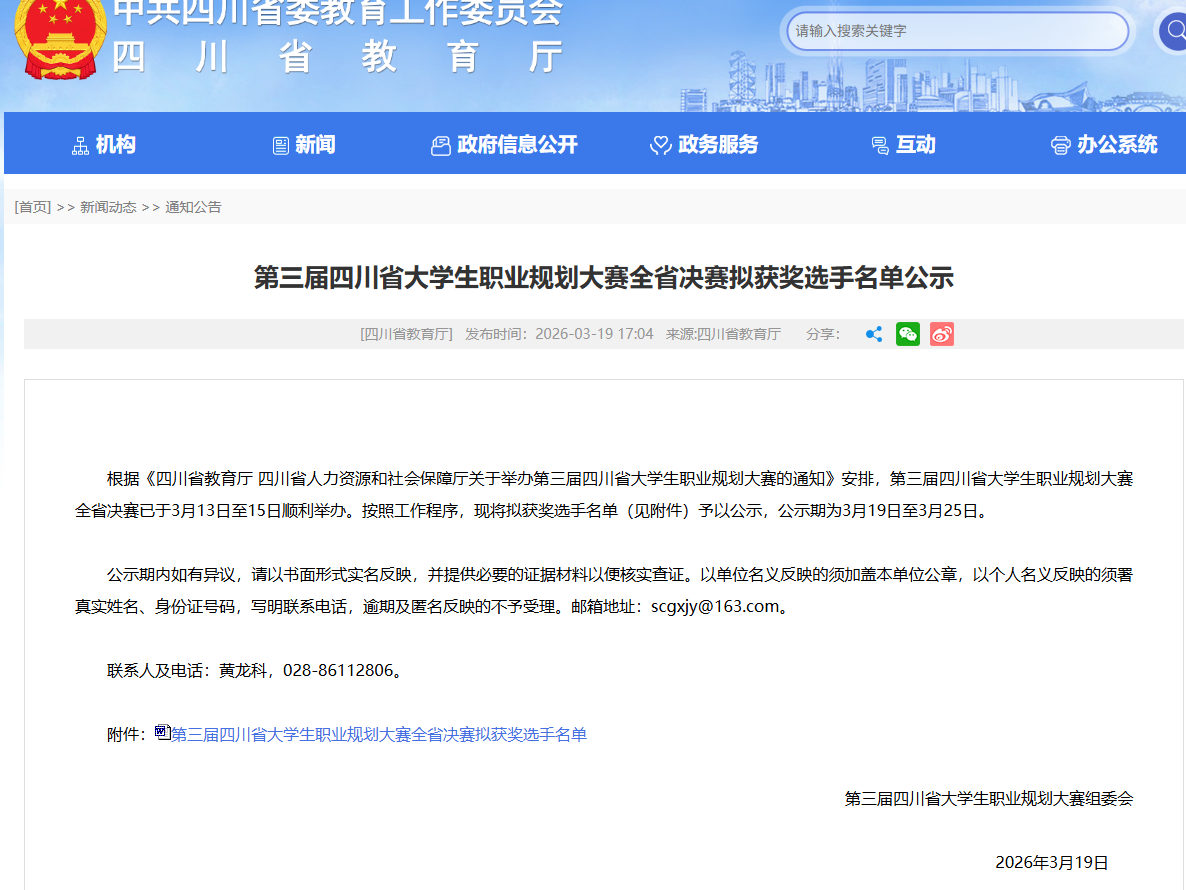Click the attachment document file icon
This screenshot has height=890, width=1186.
click(163, 733)
